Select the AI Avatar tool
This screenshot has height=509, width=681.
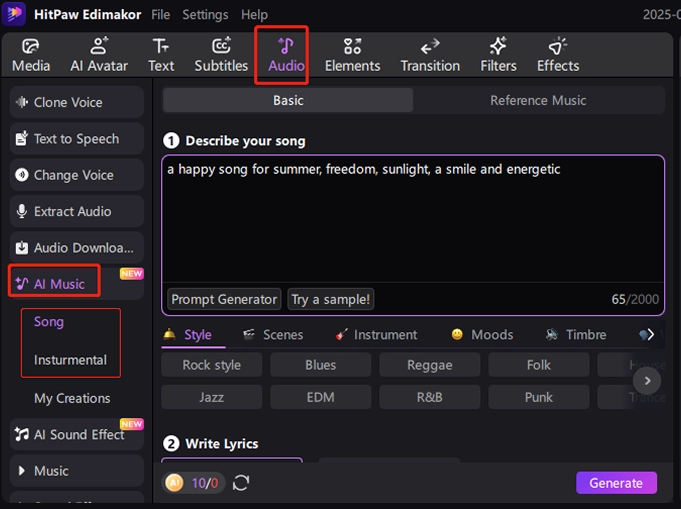point(98,55)
